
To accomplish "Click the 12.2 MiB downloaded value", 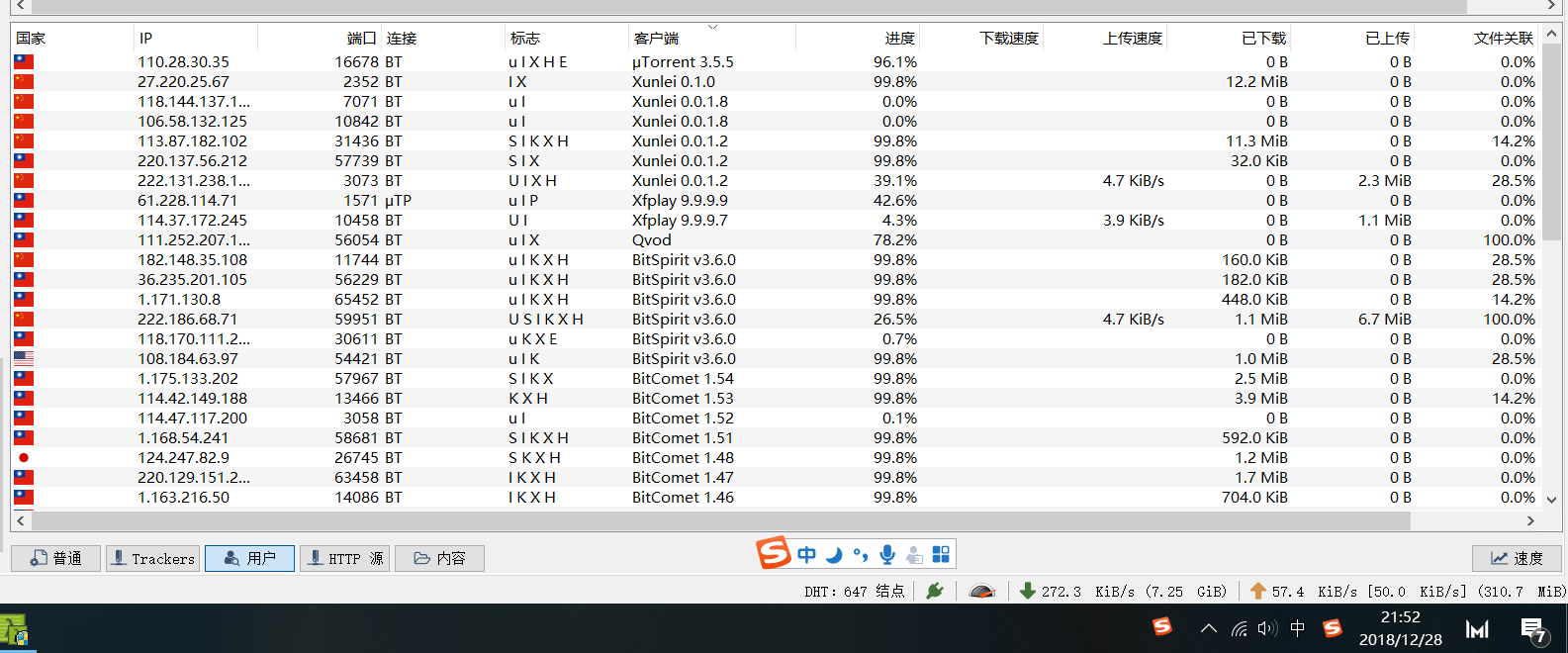I will pyautogui.click(x=1256, y=81).
